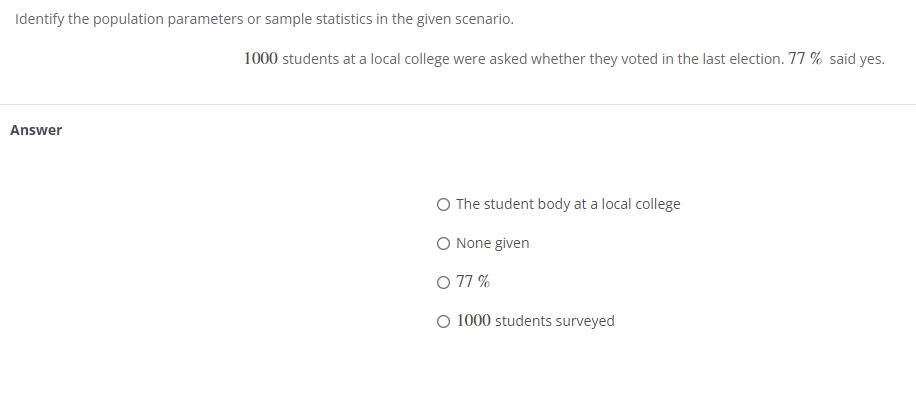Click the "said yes." text ending the scenario
This screenshot has height=401, width=916.
click(857, 59)
